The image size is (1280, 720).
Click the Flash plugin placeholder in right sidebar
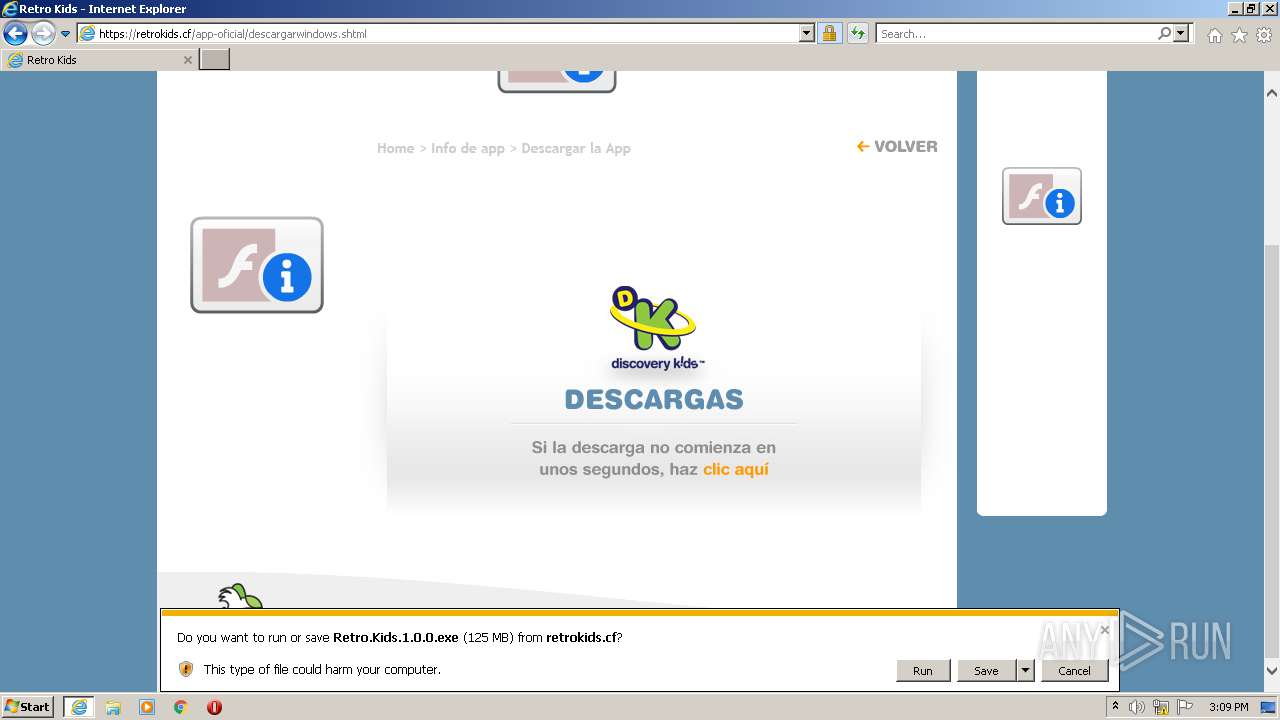tap(1042, 196)
